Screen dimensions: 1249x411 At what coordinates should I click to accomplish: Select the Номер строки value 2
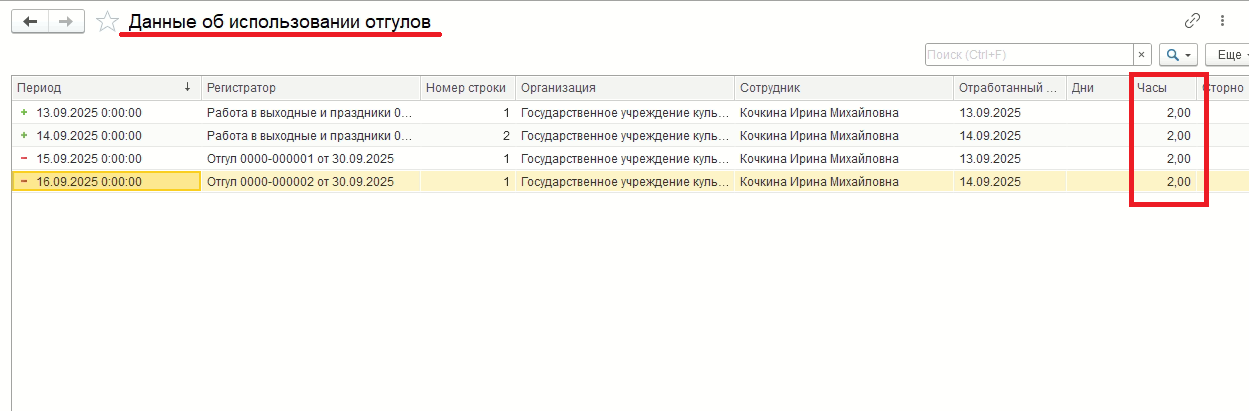click(467, 135)
